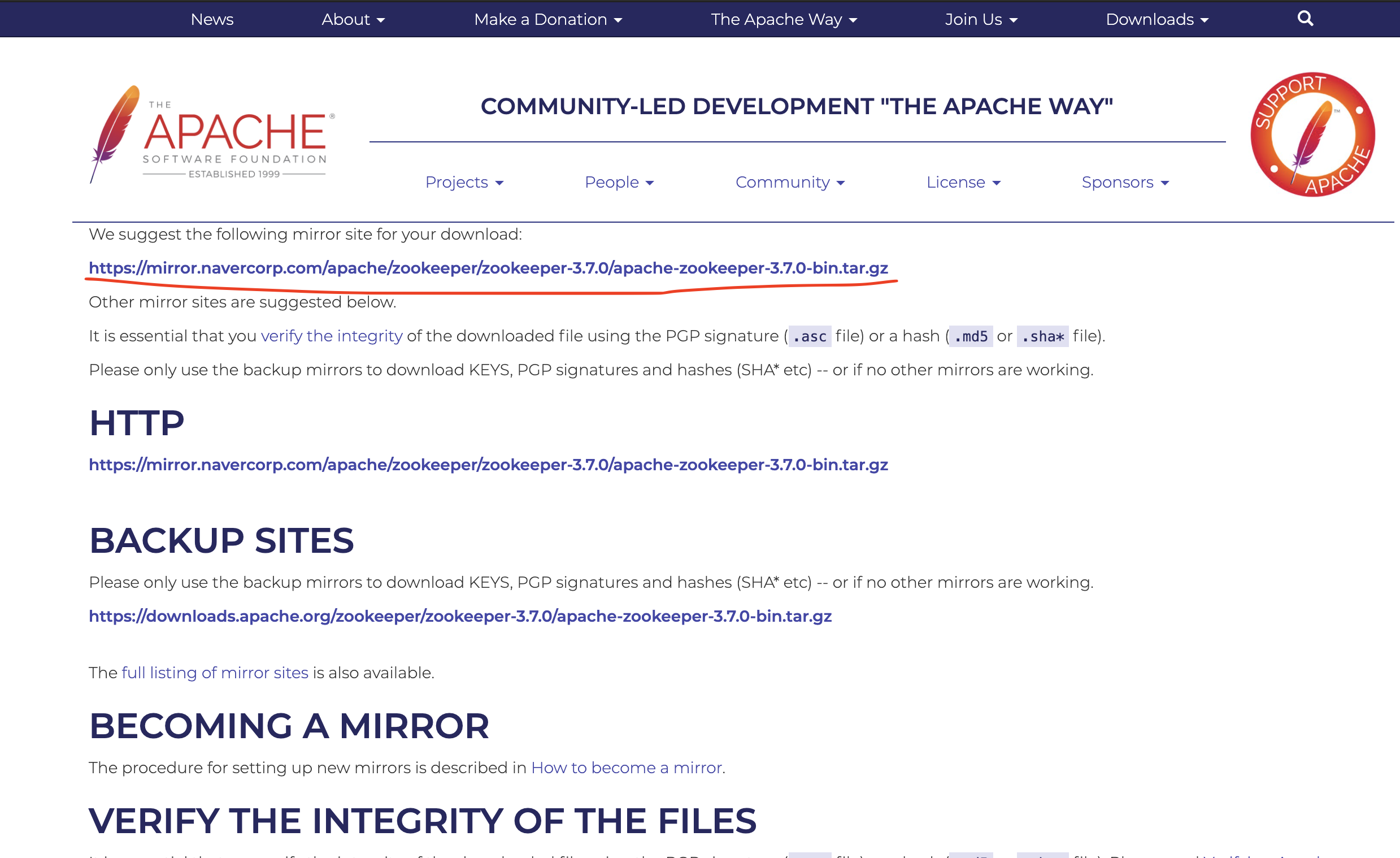Click the downloads.apache.org backup site link
This screenshot has height=858, width=1400.
[460, 616]
